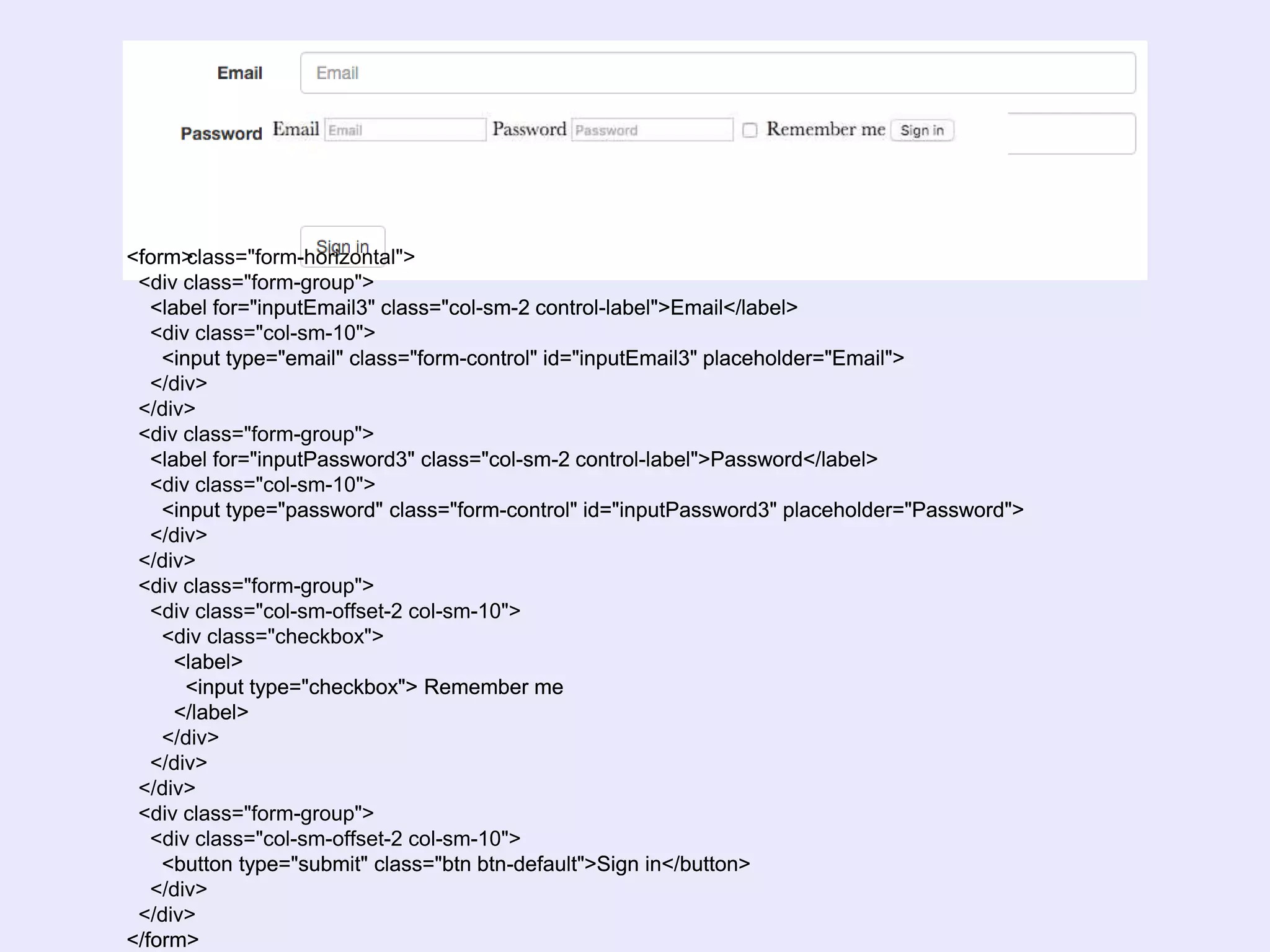Image resolution: width=1270 pixels, height=952 pixels.
Task: Click the code line with inputPassword3 label
Action: click(514, 459)
